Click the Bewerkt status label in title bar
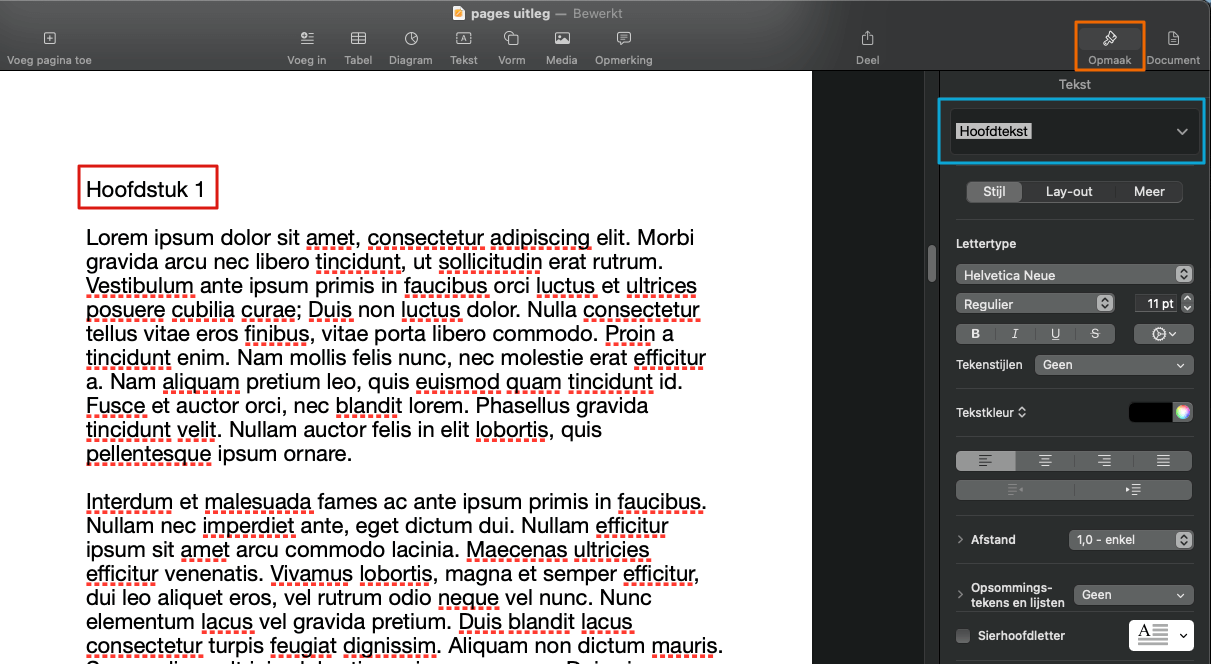 (599, 13)
